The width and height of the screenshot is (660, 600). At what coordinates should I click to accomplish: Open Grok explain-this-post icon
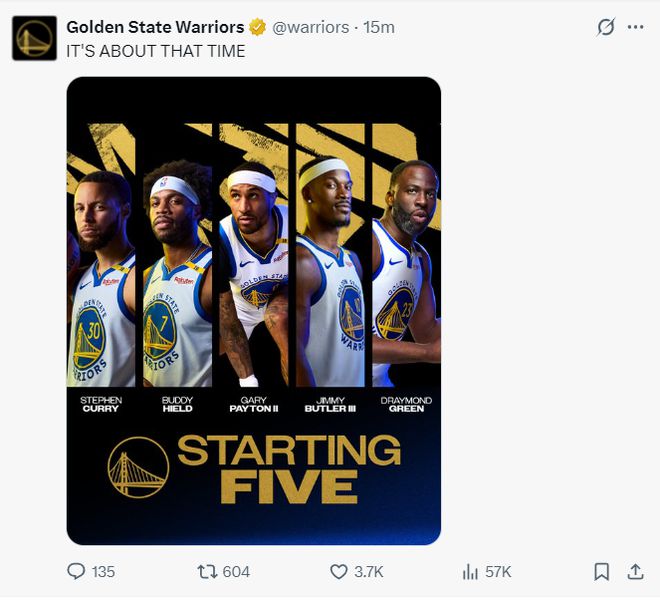pyautogui.click(x=605, y=27)
